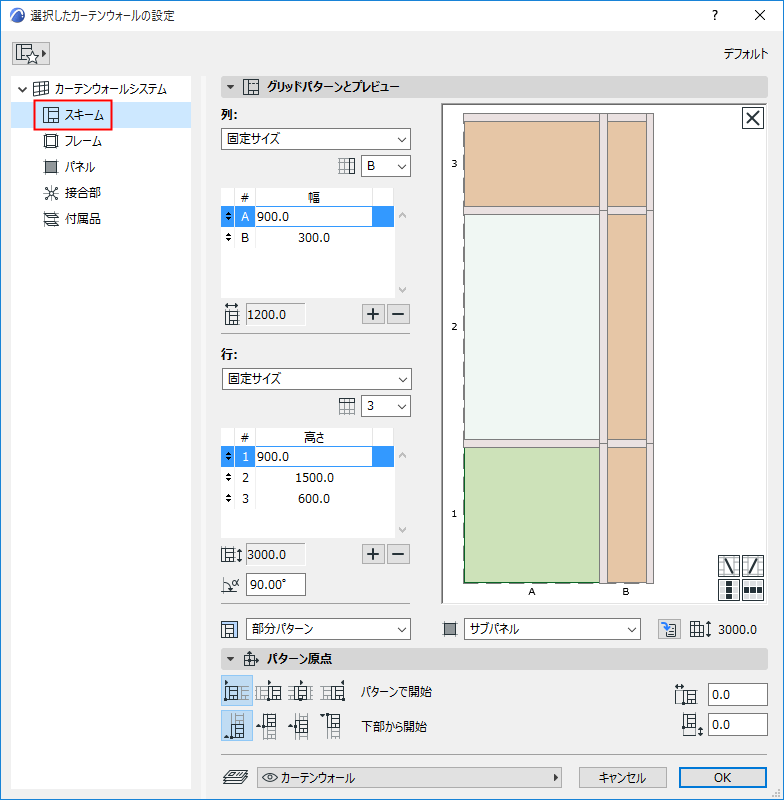Click the column list scroll up arrow
The height and width of the screenshot is (800, 784).
point(402,216)
